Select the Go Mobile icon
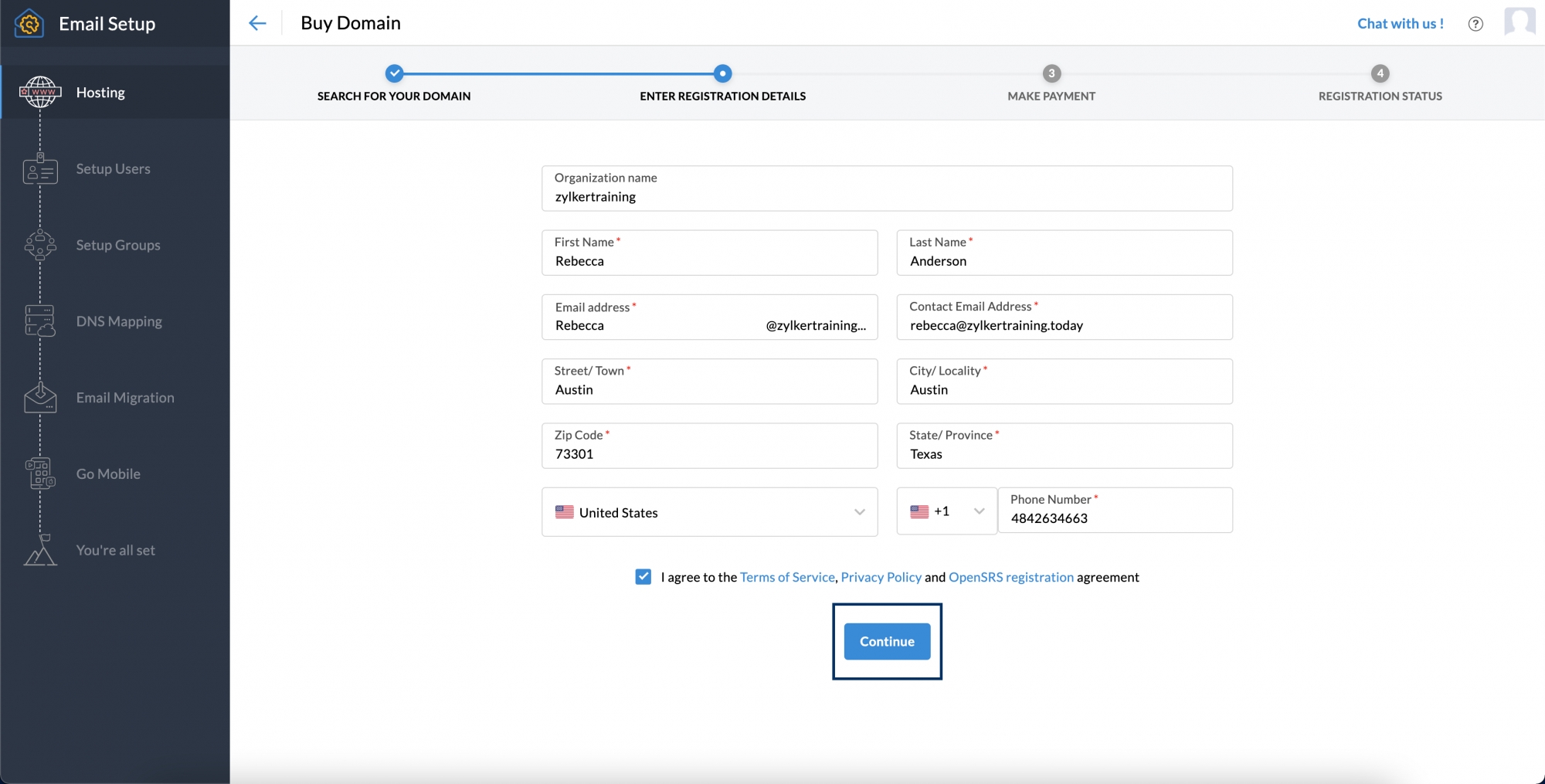 [x=40, y=473]
